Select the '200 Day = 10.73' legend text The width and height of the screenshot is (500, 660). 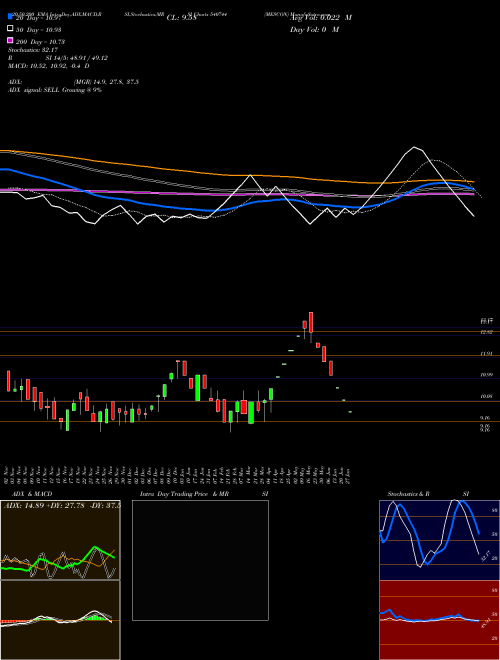click(x=40, y=42)
